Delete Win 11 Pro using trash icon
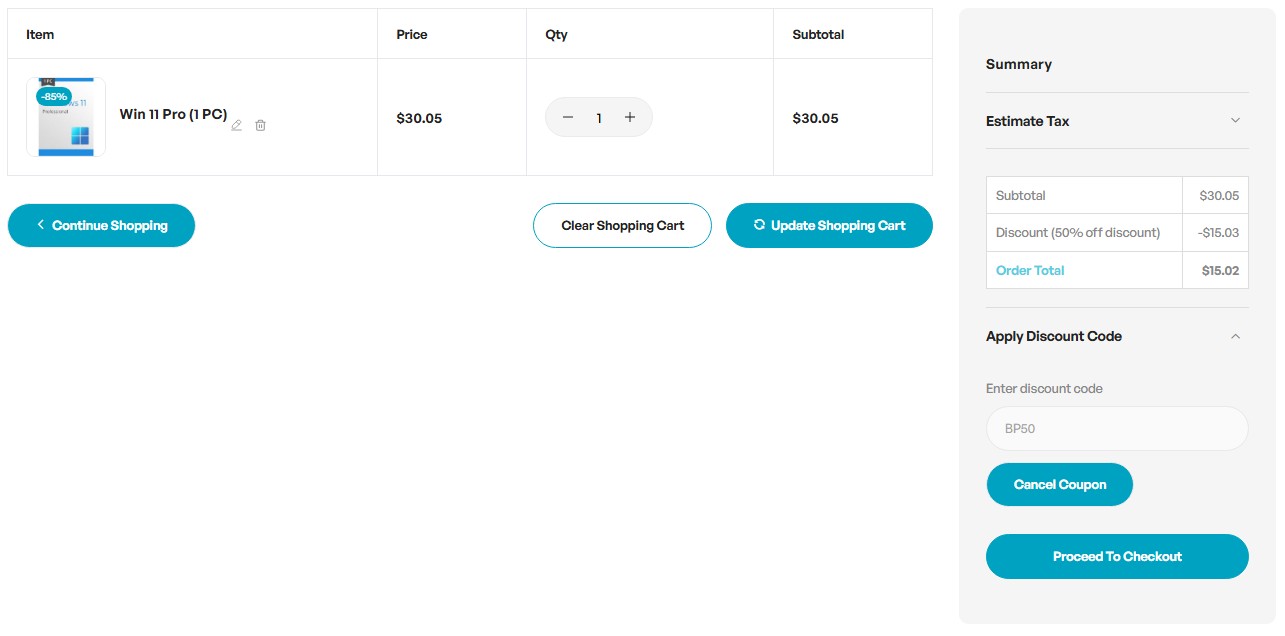The image size is (1285, 636). [x=260, y=126]
